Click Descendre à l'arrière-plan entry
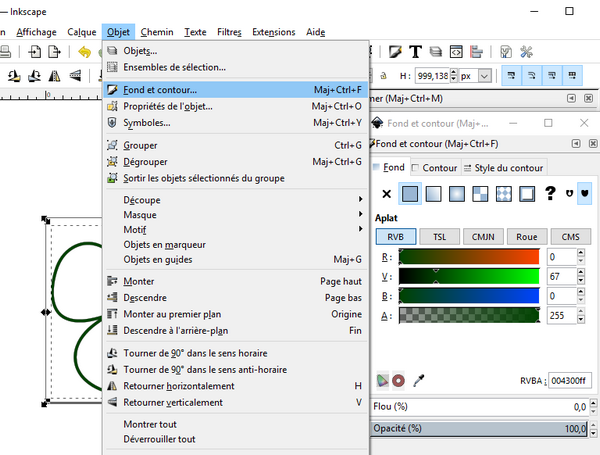Image resolution: width=600 pixels, height=455 pixels. tap(235, 331)
